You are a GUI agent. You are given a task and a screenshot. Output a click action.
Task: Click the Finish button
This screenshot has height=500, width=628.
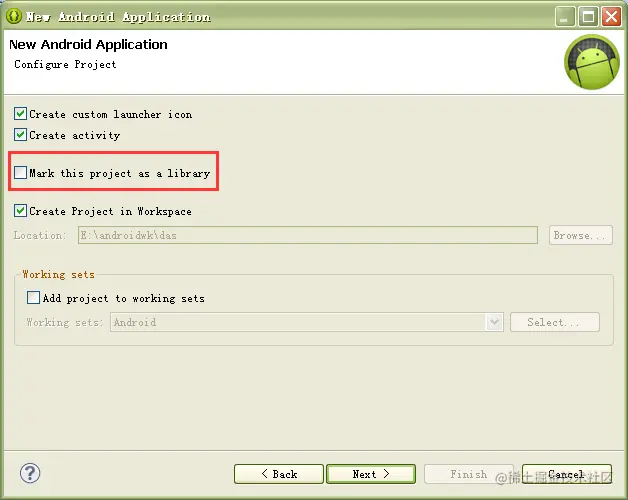point(468,474)
